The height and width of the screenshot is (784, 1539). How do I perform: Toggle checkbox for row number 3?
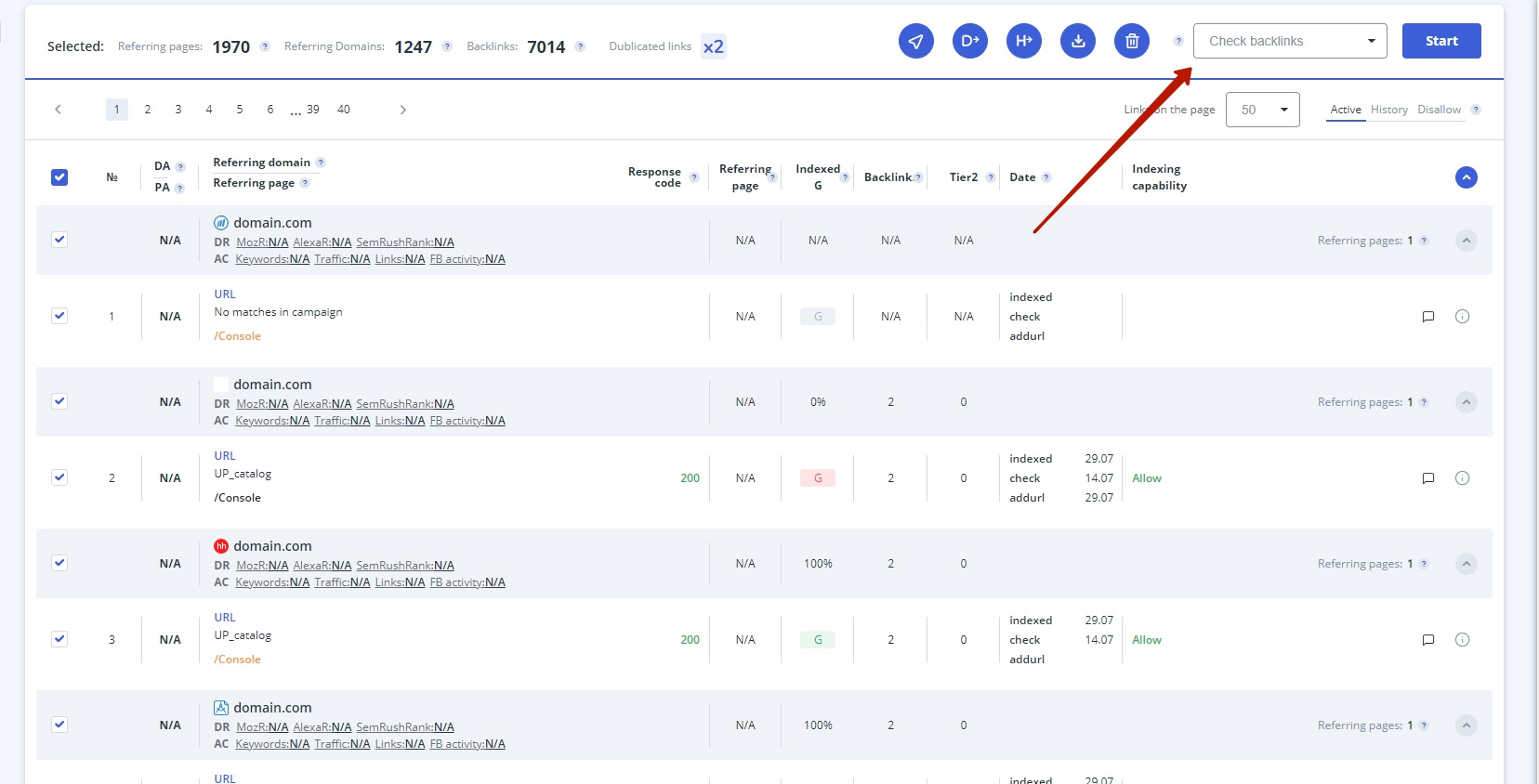59,639
